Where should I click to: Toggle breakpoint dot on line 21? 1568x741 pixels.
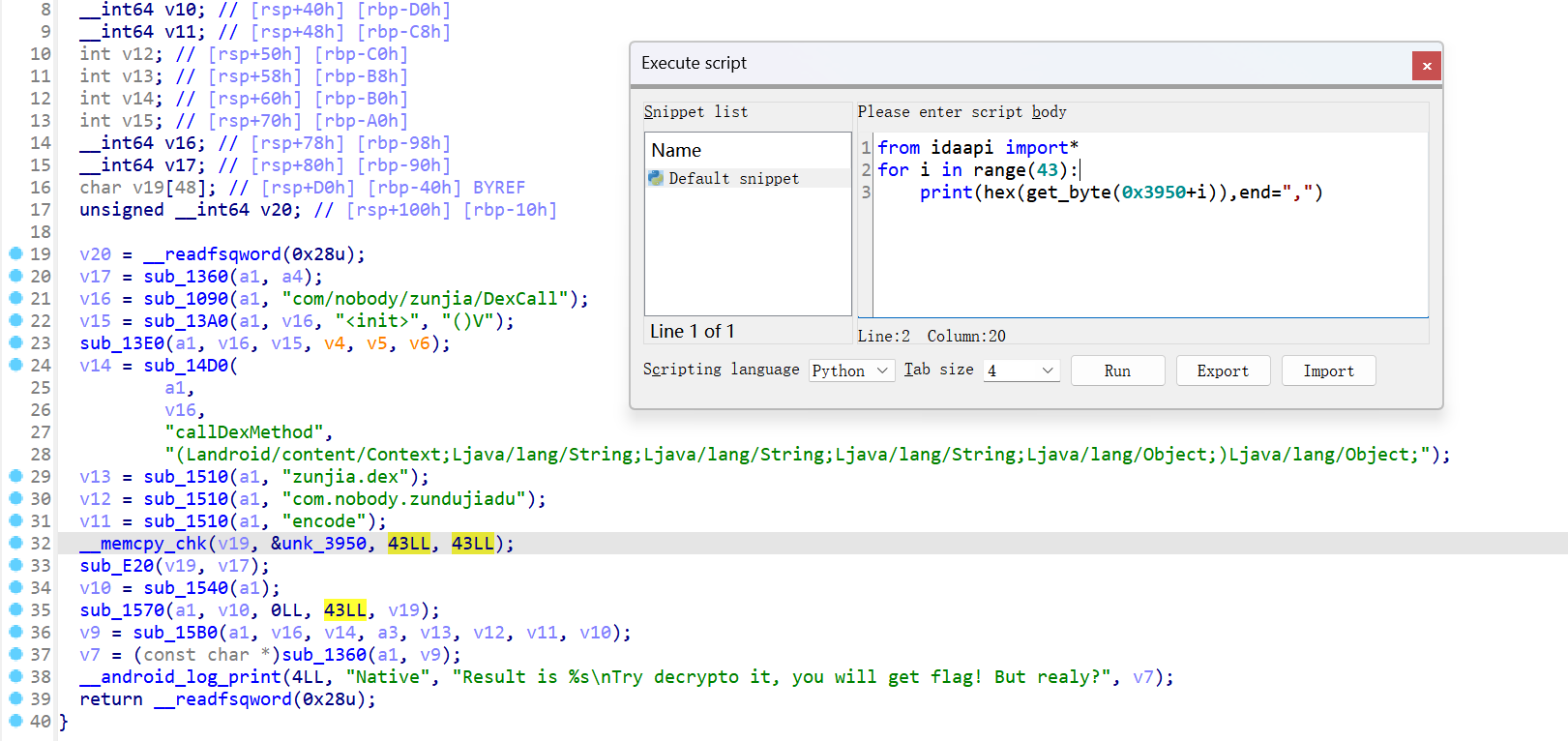15,298
